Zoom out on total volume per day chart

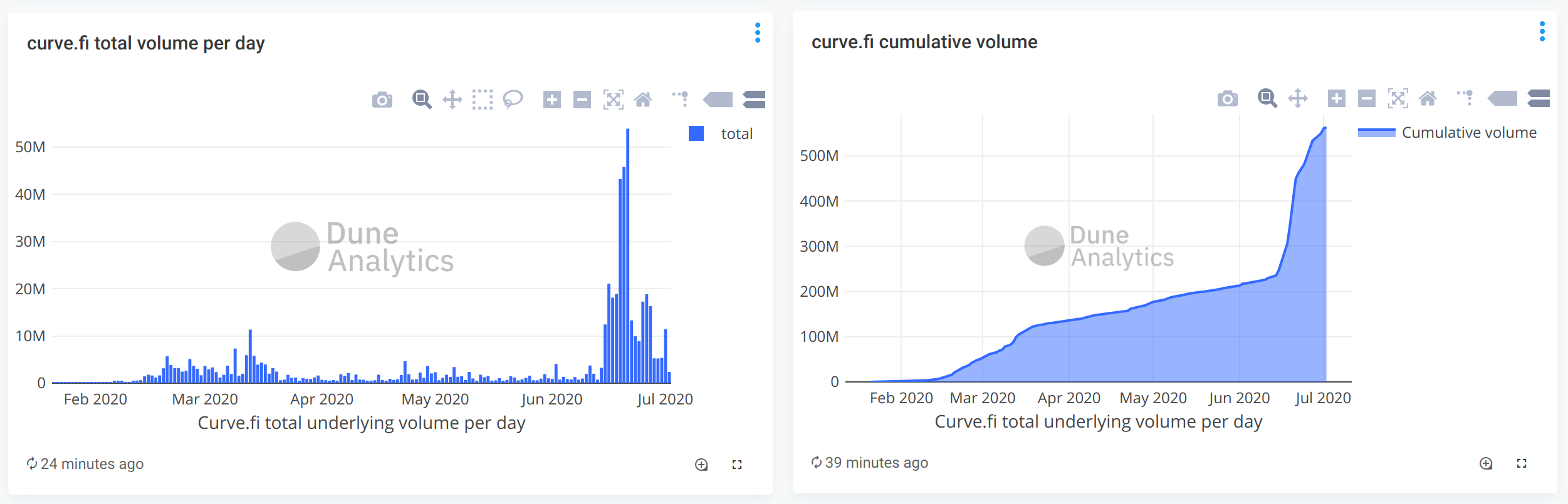coord(582,100)
